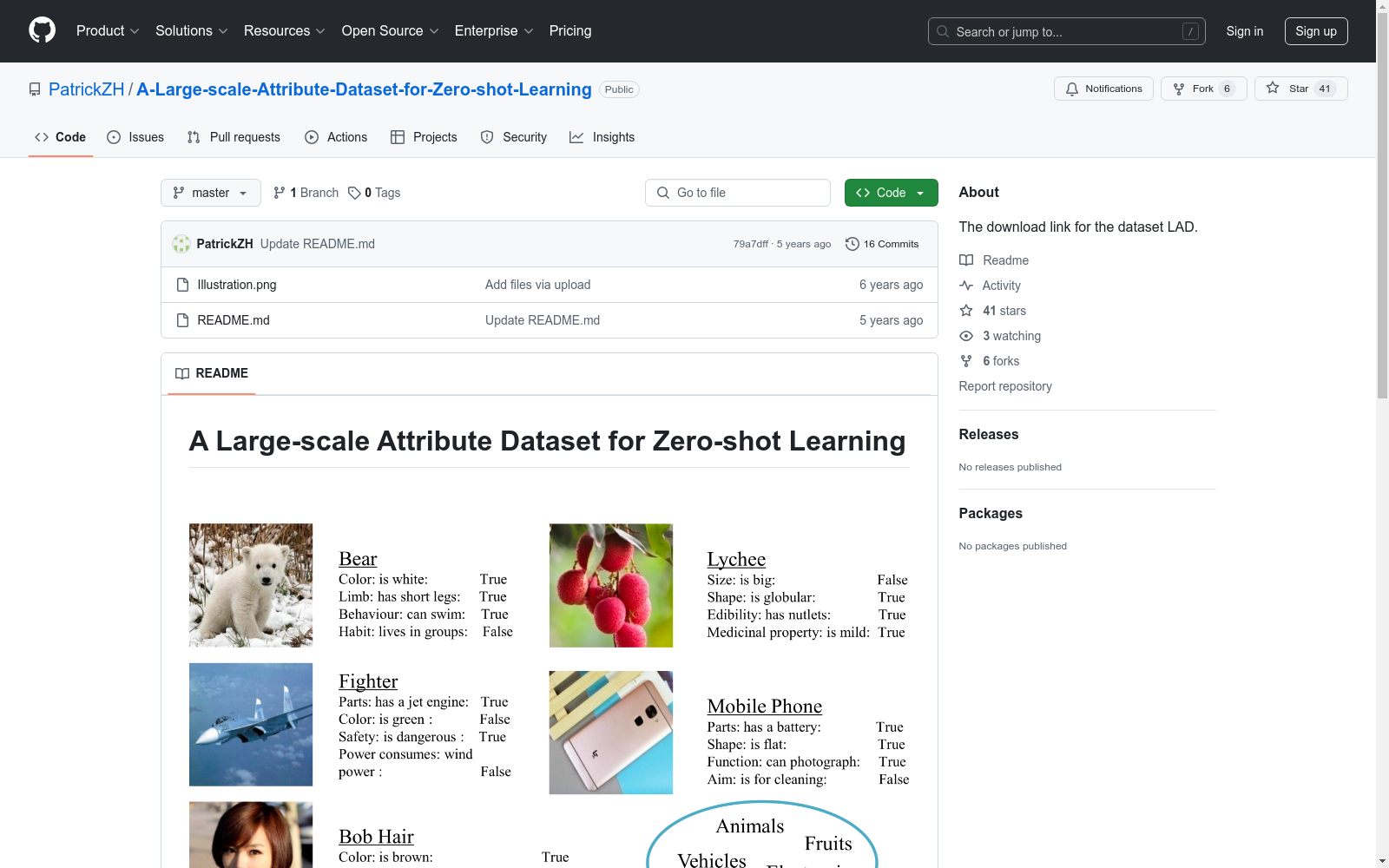
Task: Click Report repository link
Action: coord(1005,386)
